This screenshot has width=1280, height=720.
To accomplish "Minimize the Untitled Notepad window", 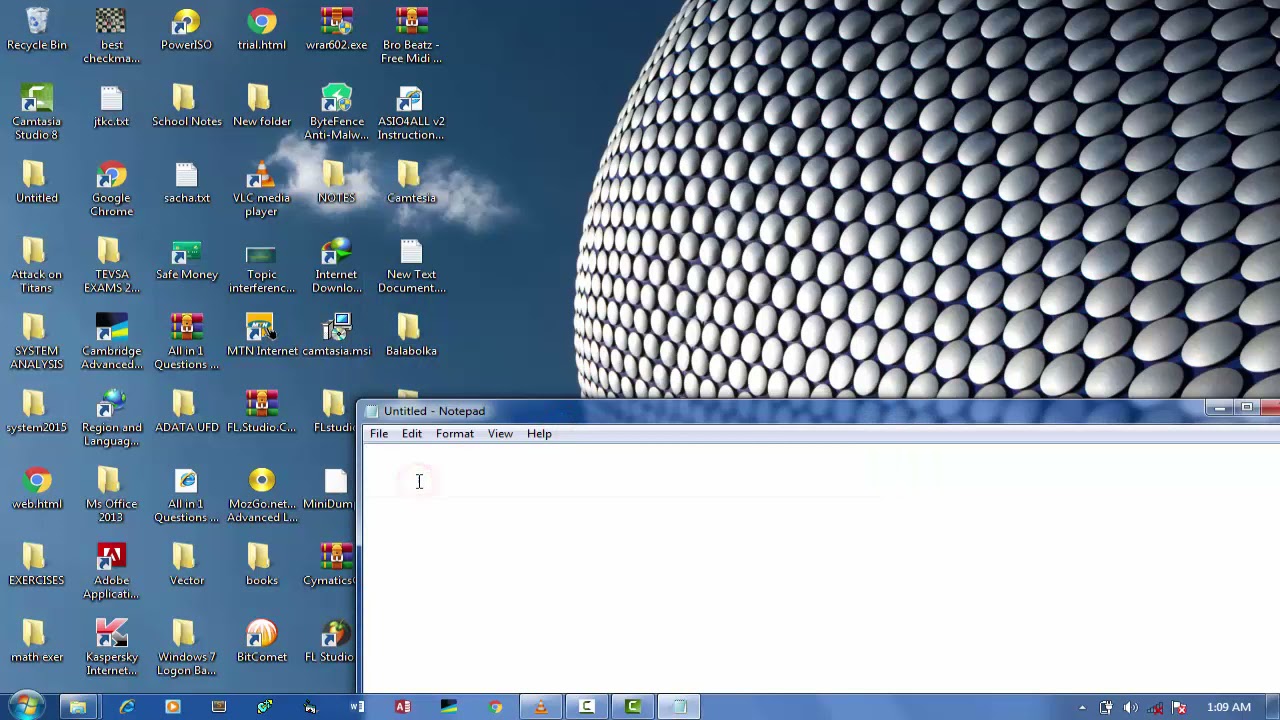I will click(1220, 408).
